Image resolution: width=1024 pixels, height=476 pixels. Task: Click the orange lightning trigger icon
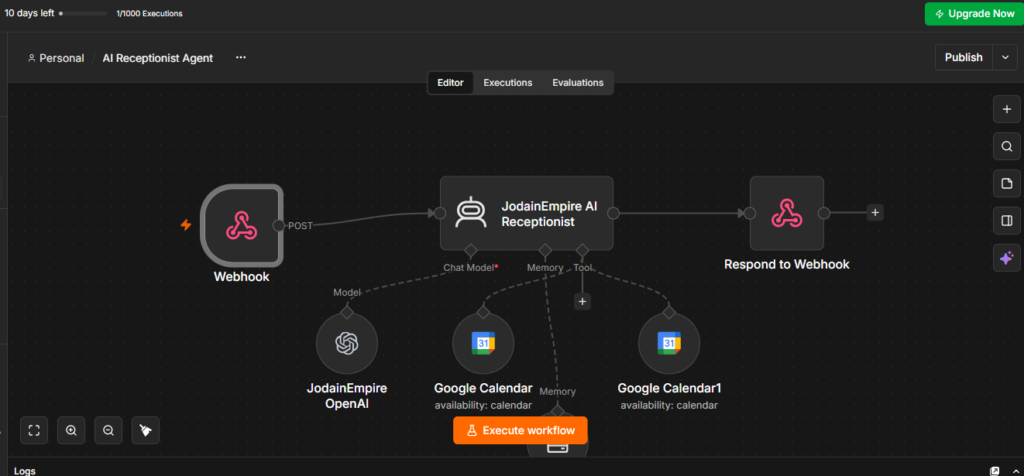pyautogui.click(x=186, y=225)
